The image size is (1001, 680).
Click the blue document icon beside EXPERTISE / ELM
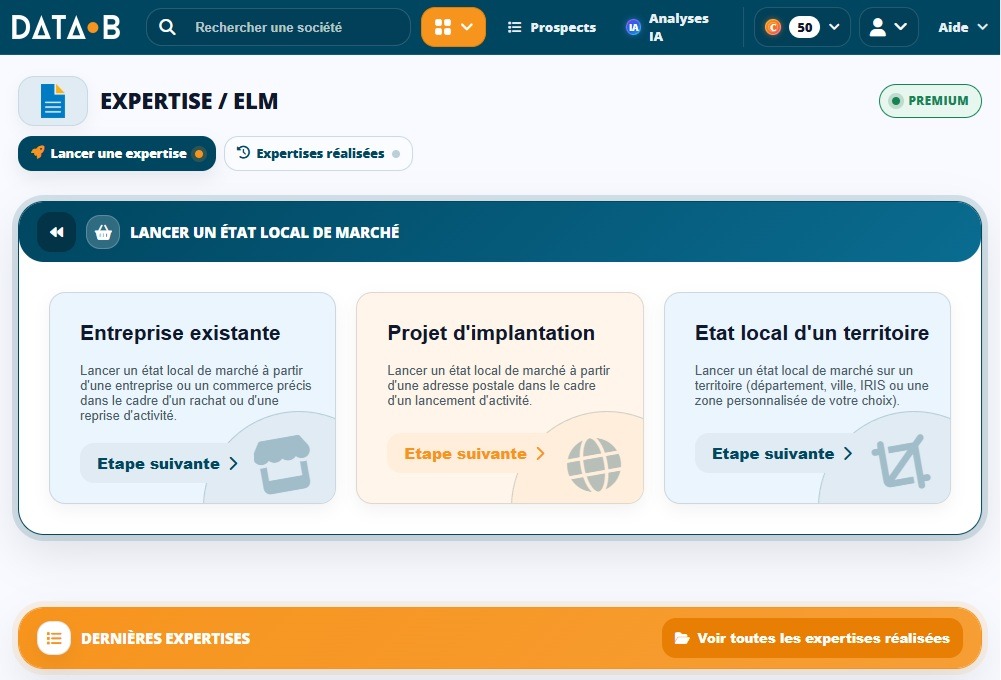click(53, 101)
